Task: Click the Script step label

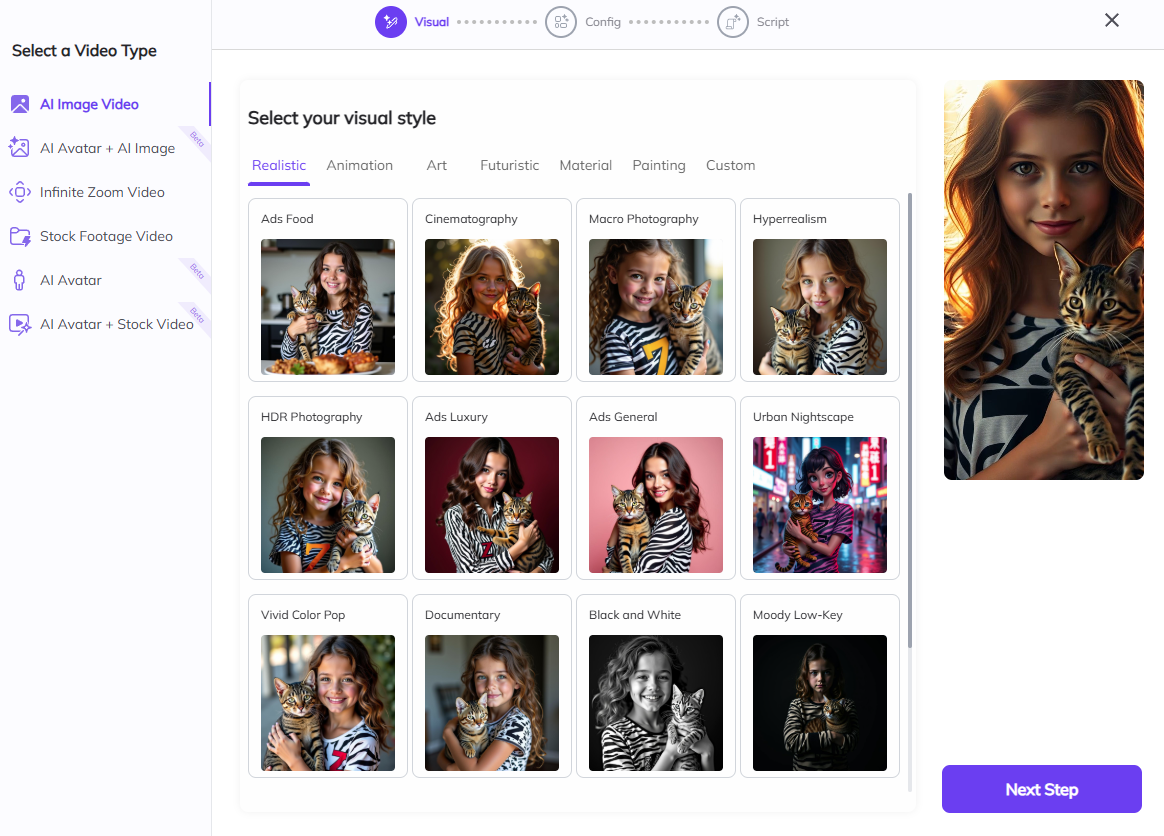Action: 773,22
